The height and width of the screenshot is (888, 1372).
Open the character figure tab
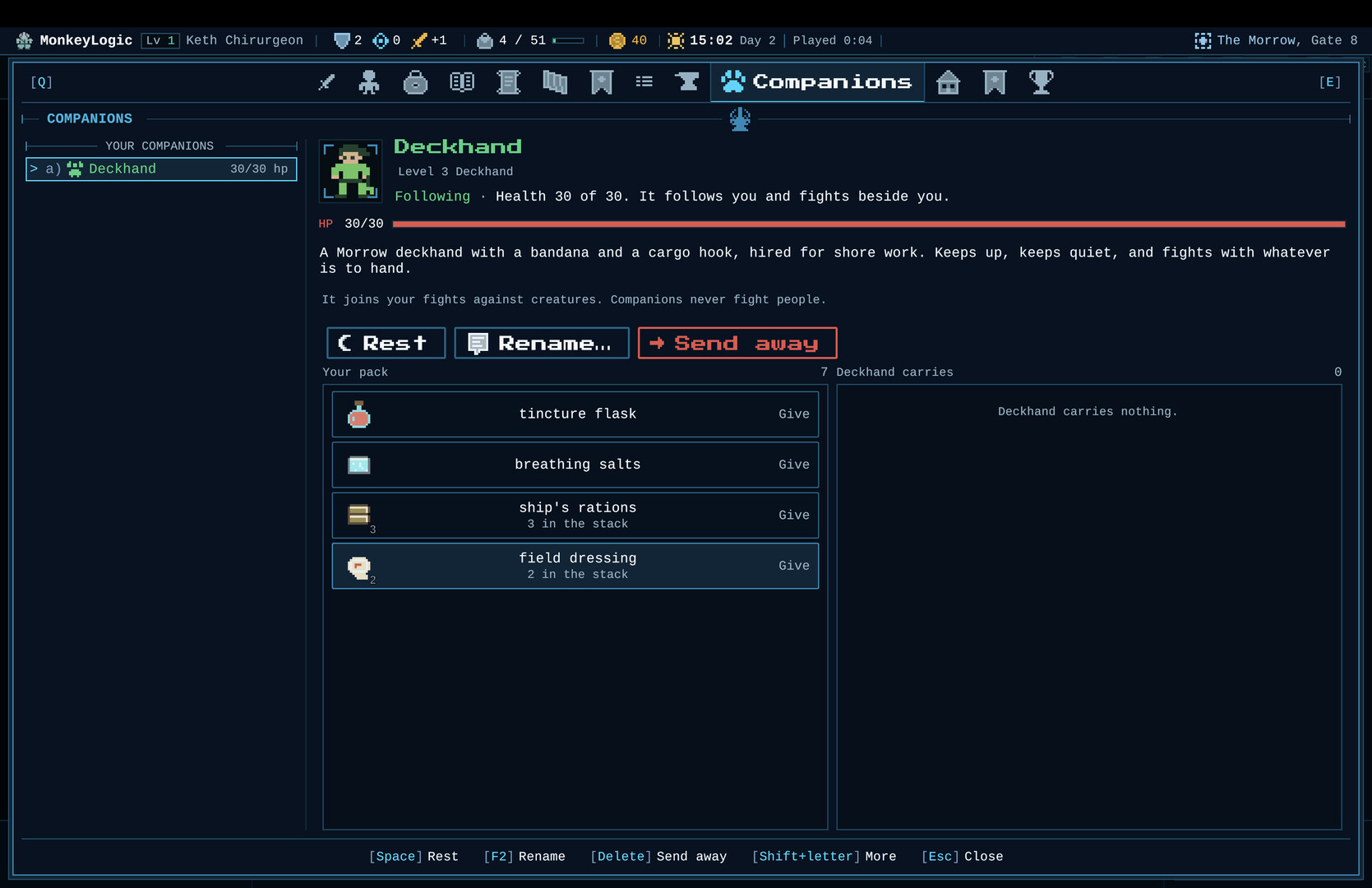(x=369, y=82)
